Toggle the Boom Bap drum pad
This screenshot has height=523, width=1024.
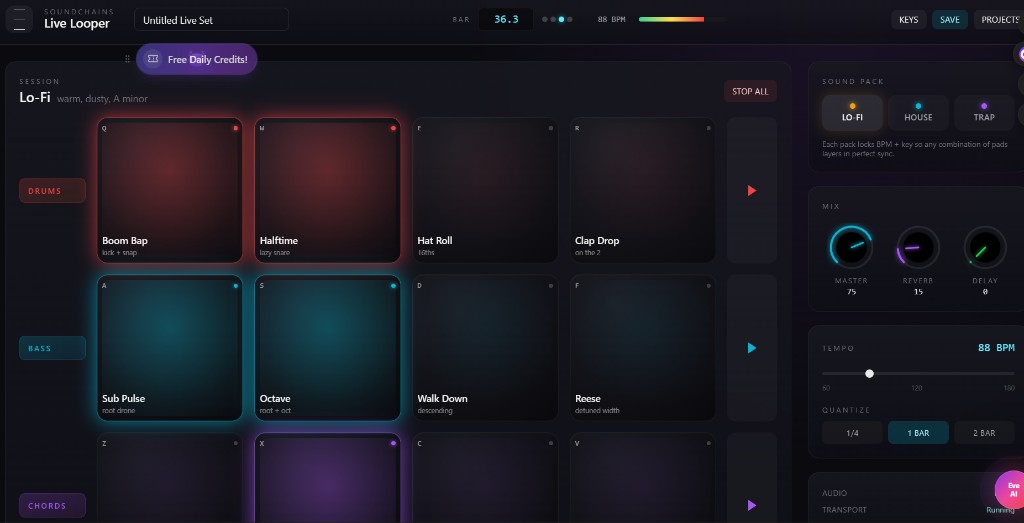pyautogui.click(x=170, y=191)
